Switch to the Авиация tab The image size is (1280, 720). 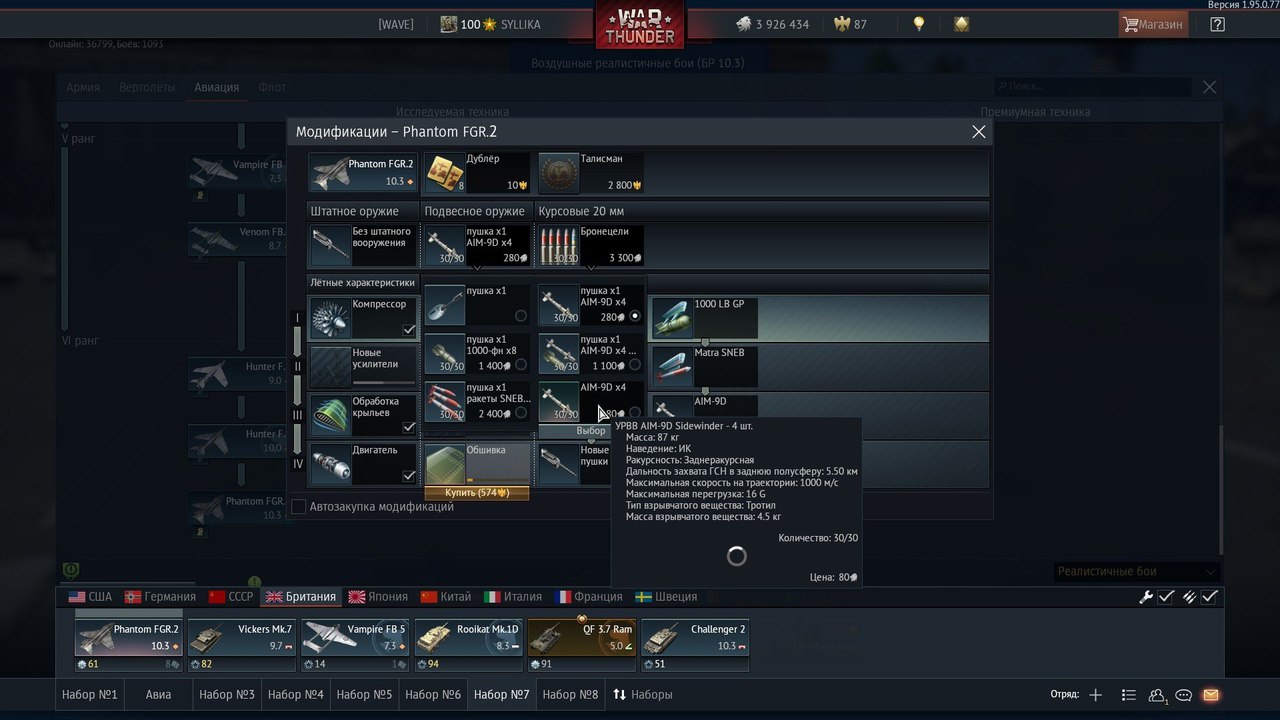click(217, 87)
